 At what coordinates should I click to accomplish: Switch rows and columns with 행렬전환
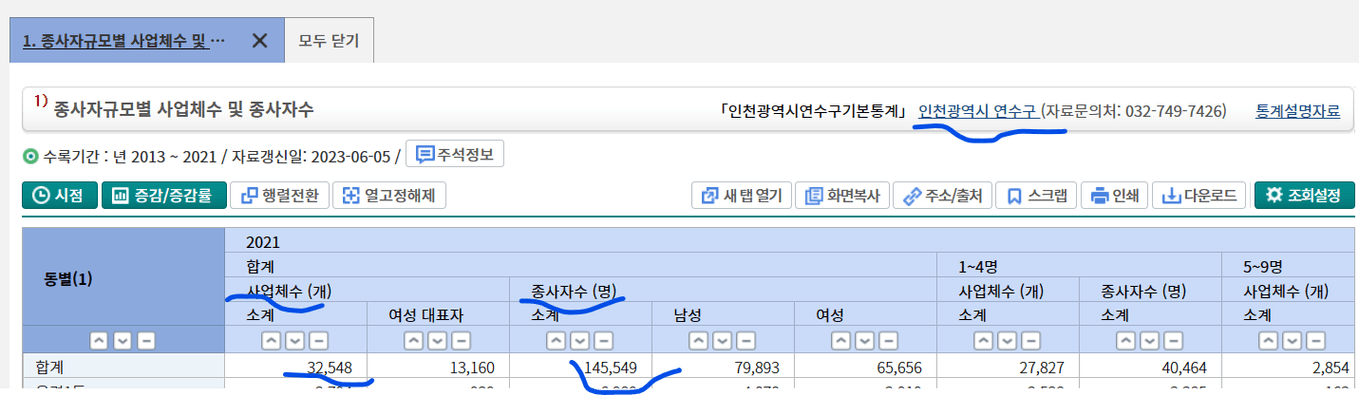tap(279, 195)
